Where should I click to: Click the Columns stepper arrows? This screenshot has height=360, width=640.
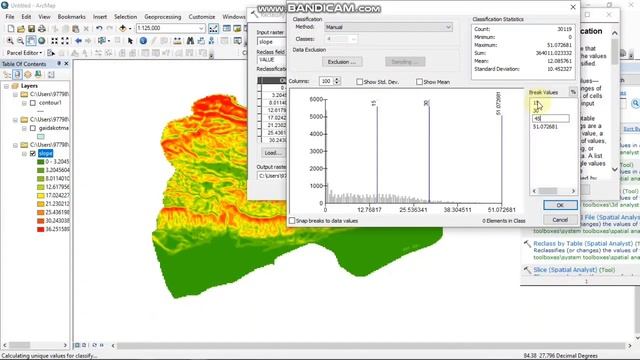(337, 81)
